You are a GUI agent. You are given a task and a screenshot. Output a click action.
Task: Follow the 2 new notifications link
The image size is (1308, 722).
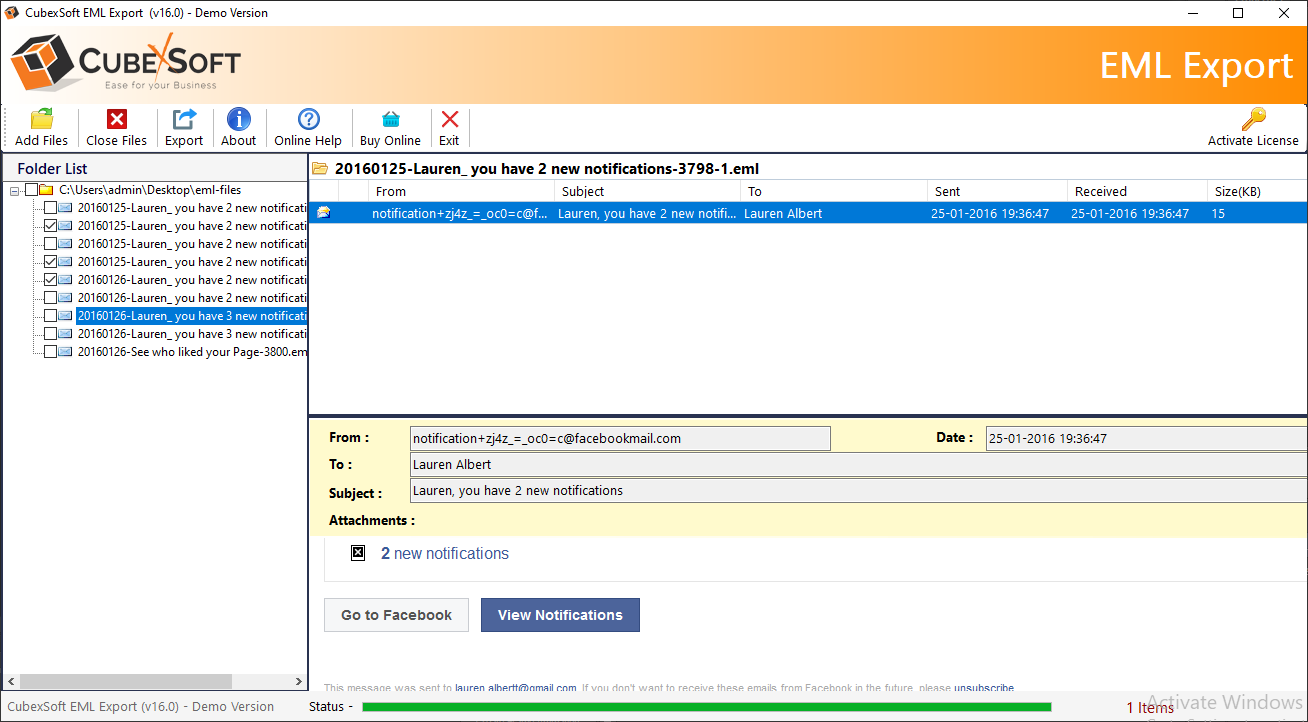[444, 553]
